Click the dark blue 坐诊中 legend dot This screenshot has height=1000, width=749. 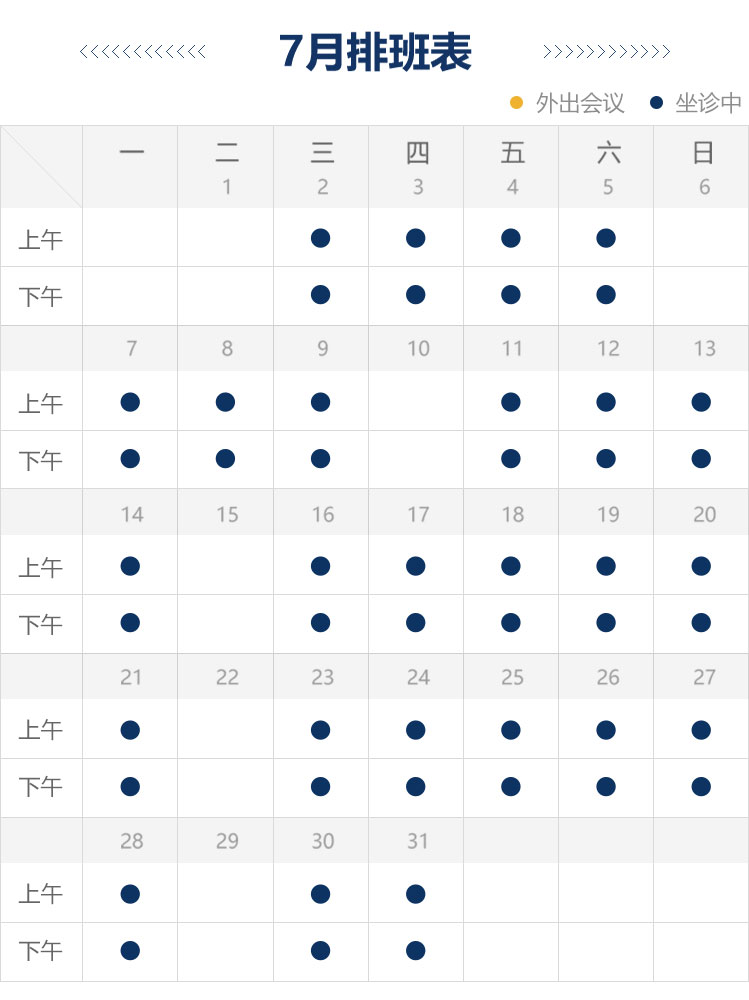coord(656,102)
